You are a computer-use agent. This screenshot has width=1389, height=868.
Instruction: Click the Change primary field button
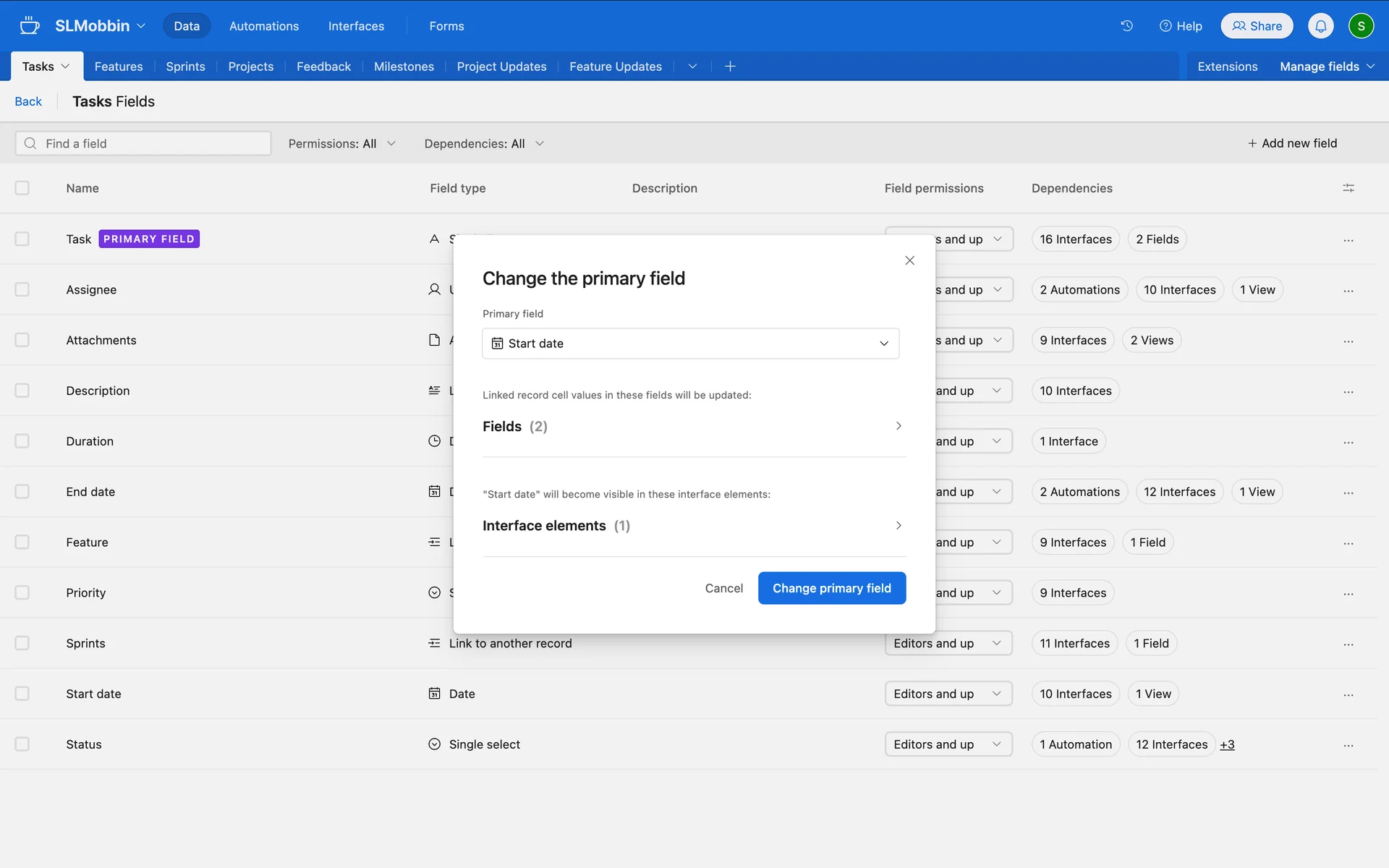click(831, 588)
